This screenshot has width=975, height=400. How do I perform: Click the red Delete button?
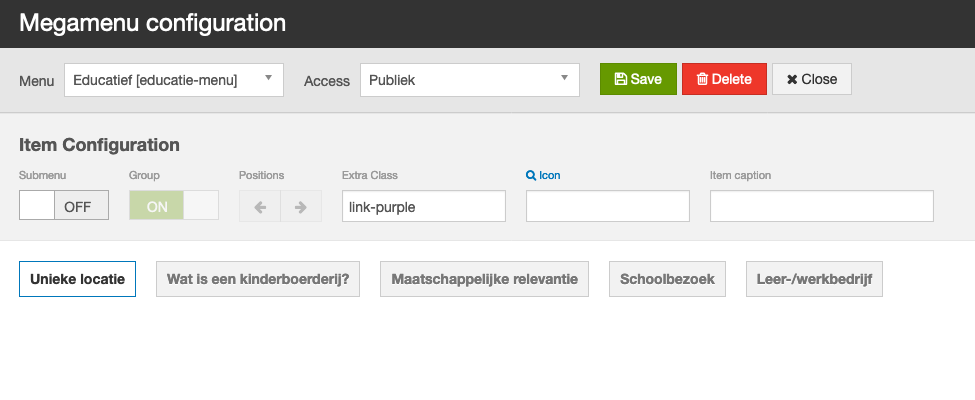pos(724,79)
